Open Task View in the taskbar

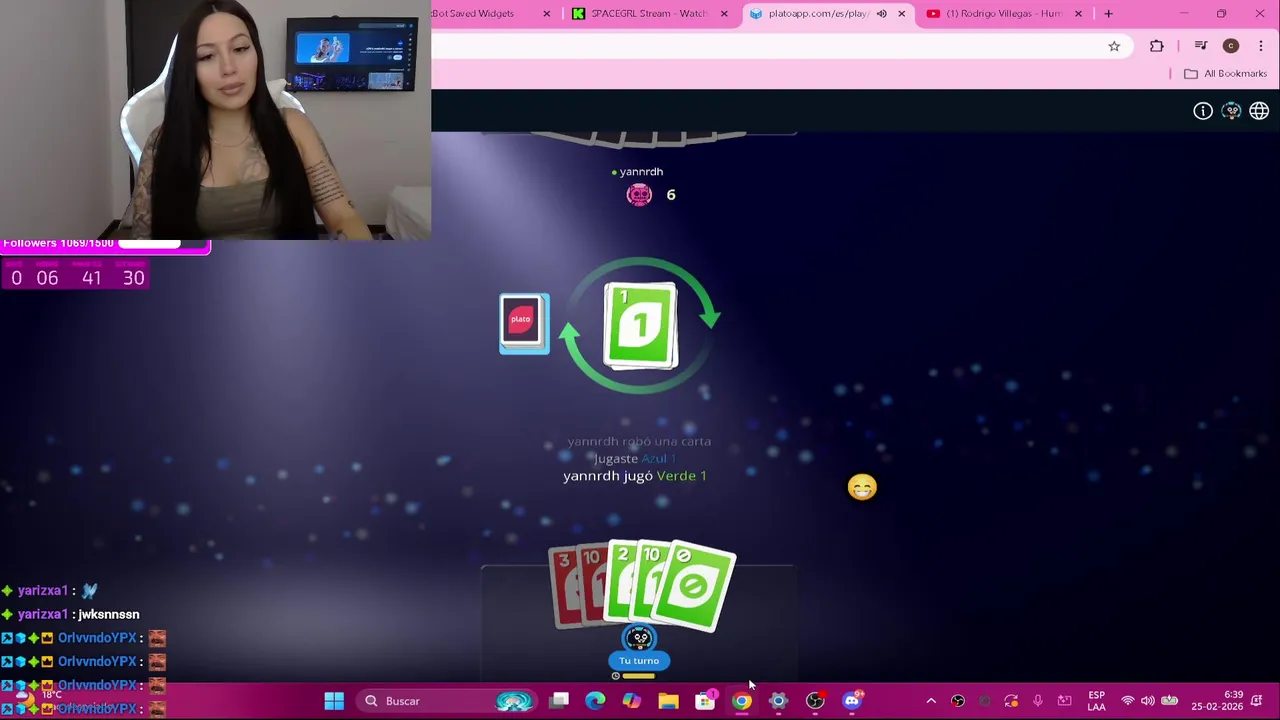[559, 701]
